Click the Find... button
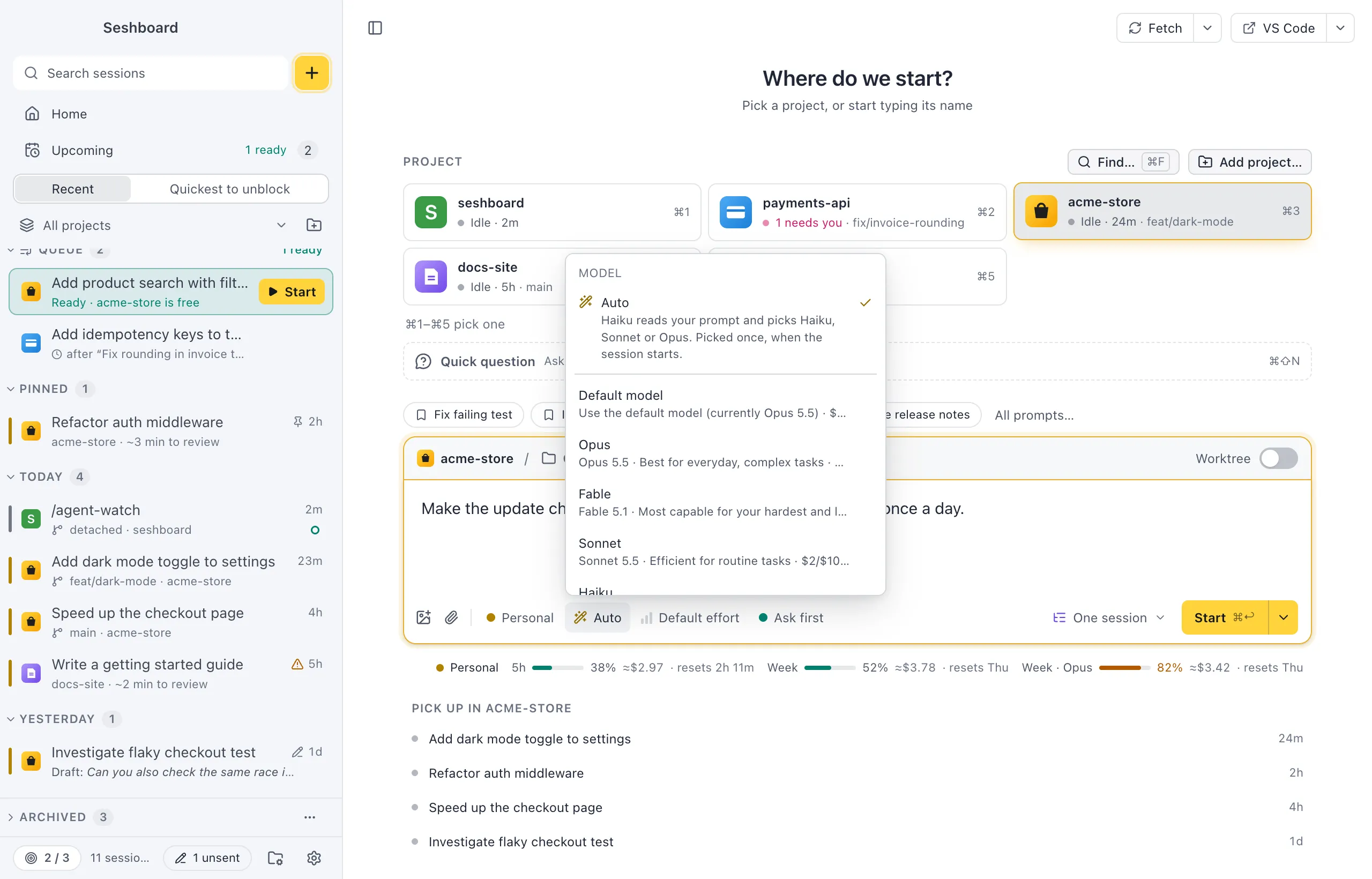 point(1123,162)
